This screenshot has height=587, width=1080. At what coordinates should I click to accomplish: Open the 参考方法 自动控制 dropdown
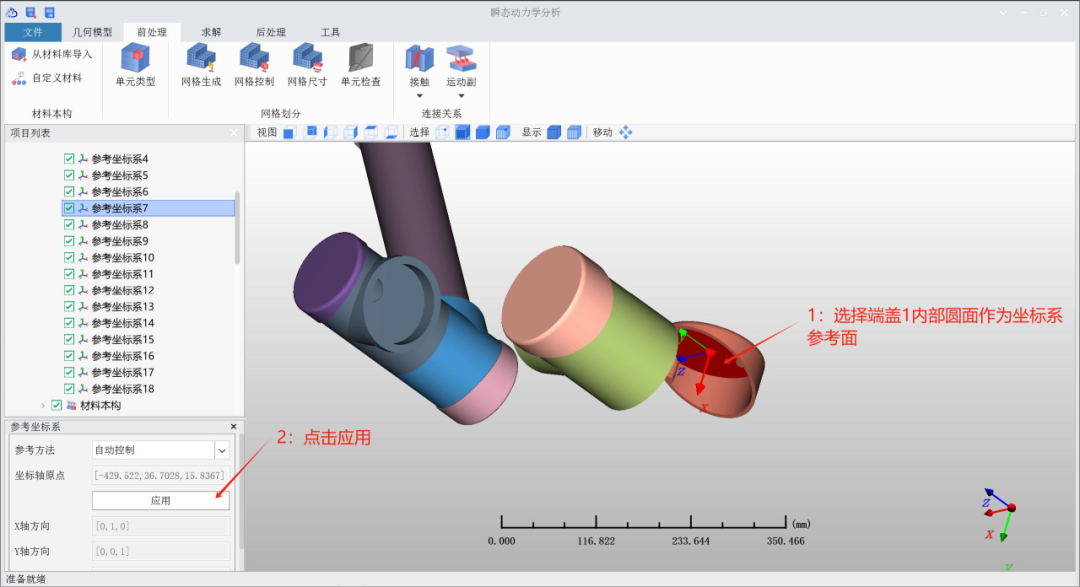coord(222,451)
